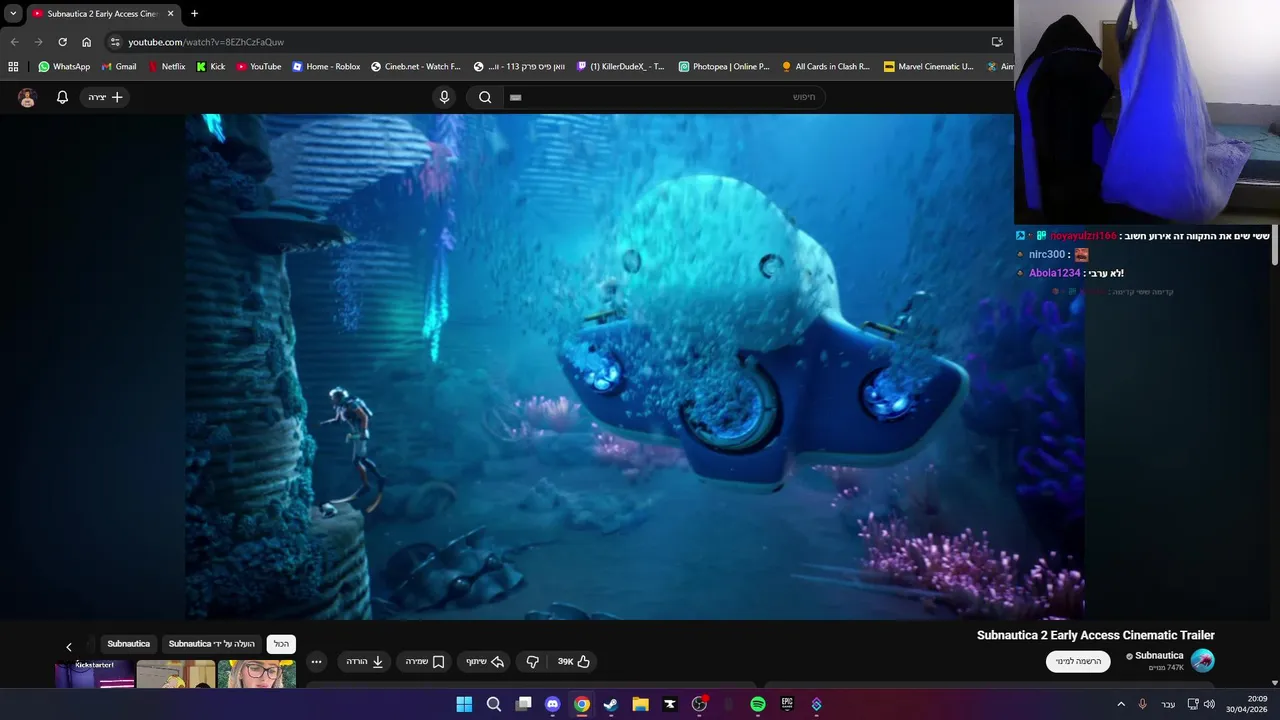Open the Kick bookmark
Screen dimensions: 1280x720
click(210, 67)
